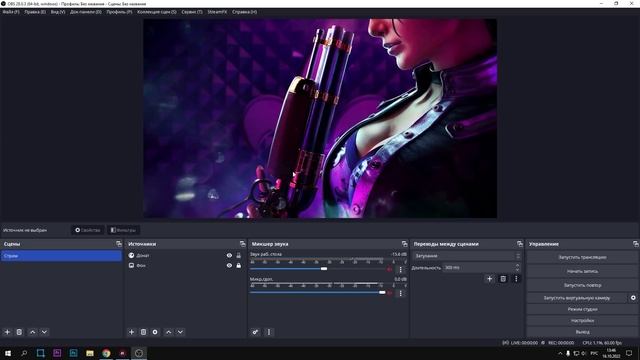This screenshot has height=360, width=640.
Task: Open virtual camera settings gear
Action: click(633, 298)
